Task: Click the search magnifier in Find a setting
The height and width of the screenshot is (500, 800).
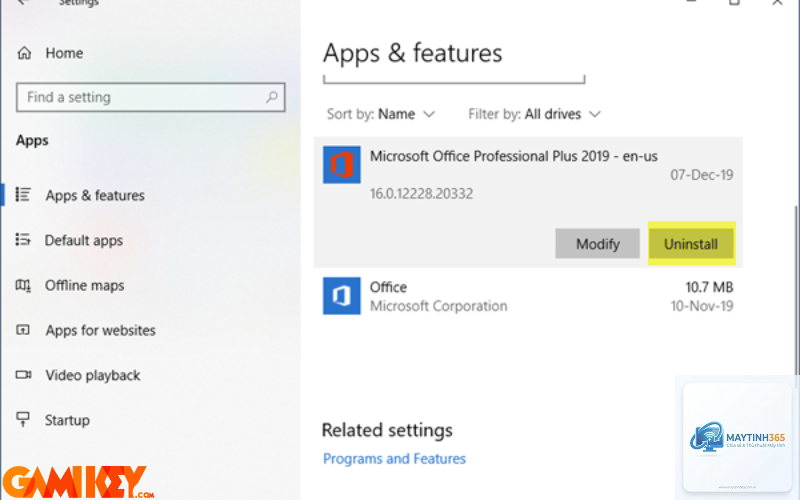Action: [272, 96]
